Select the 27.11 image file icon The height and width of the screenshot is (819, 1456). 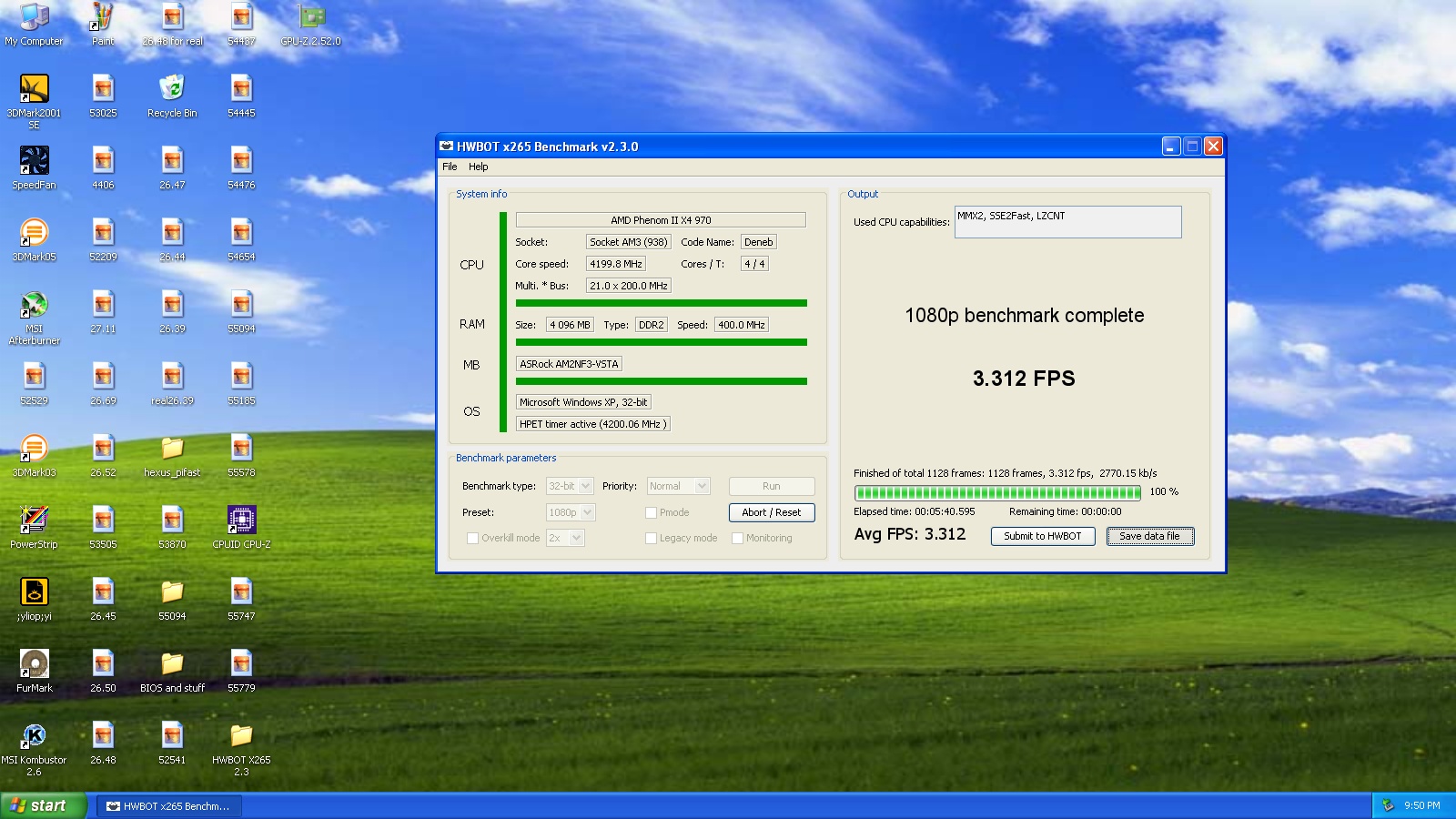103,311
